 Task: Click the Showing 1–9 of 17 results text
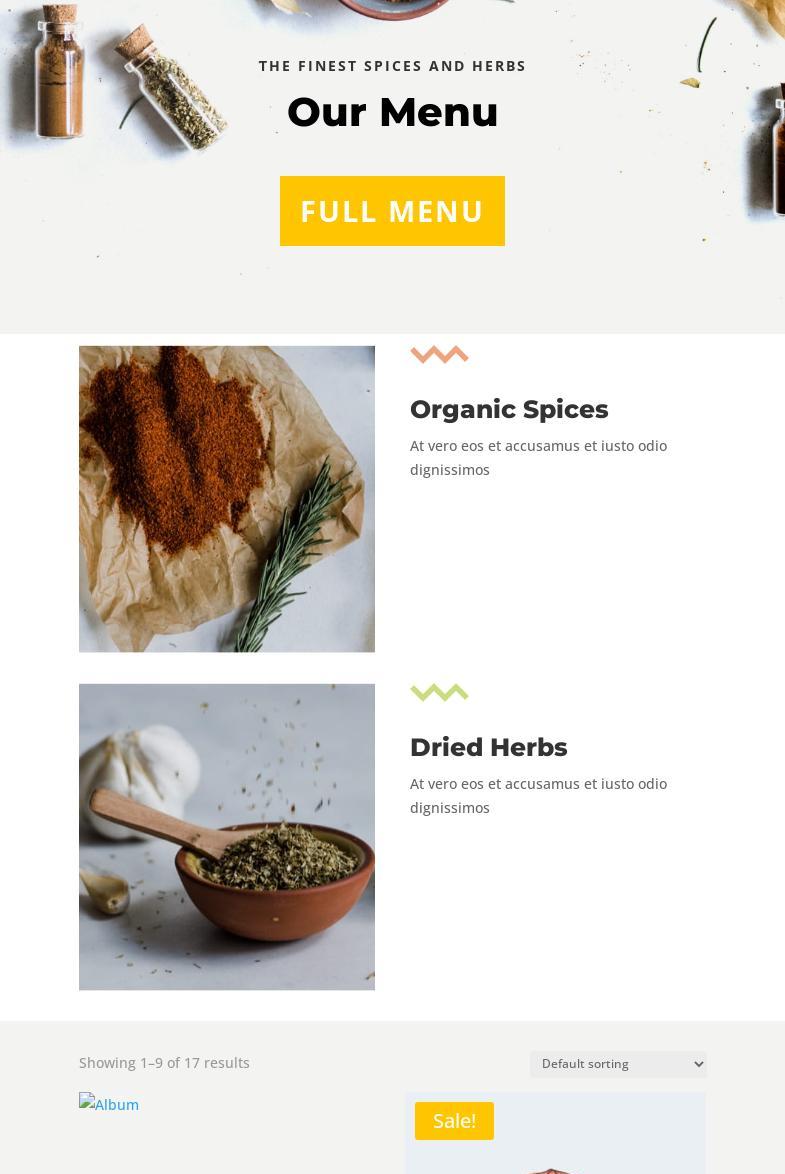click(x=164, y=1062)
